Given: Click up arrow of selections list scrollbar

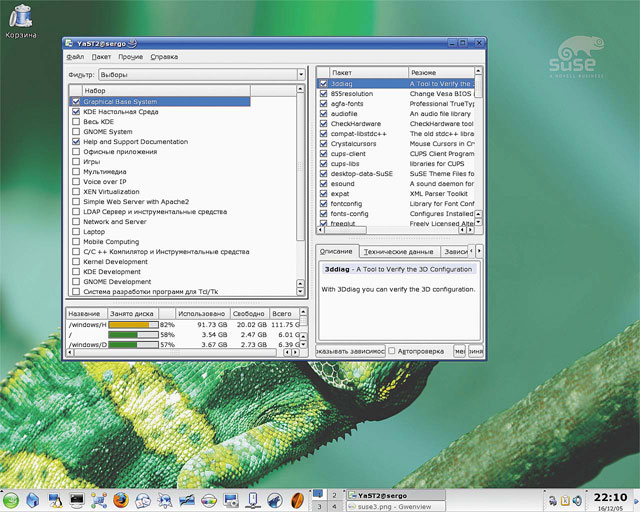Looking at the screenshot, I should [300, 89].
